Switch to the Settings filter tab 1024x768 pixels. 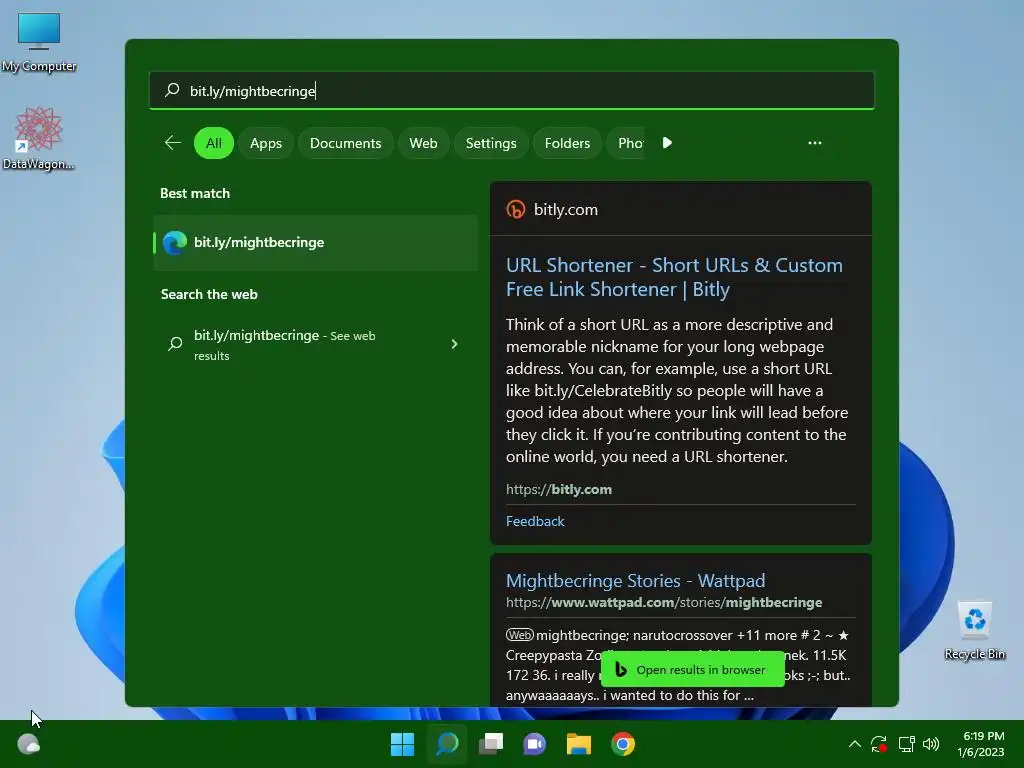[x=491, y=143]
